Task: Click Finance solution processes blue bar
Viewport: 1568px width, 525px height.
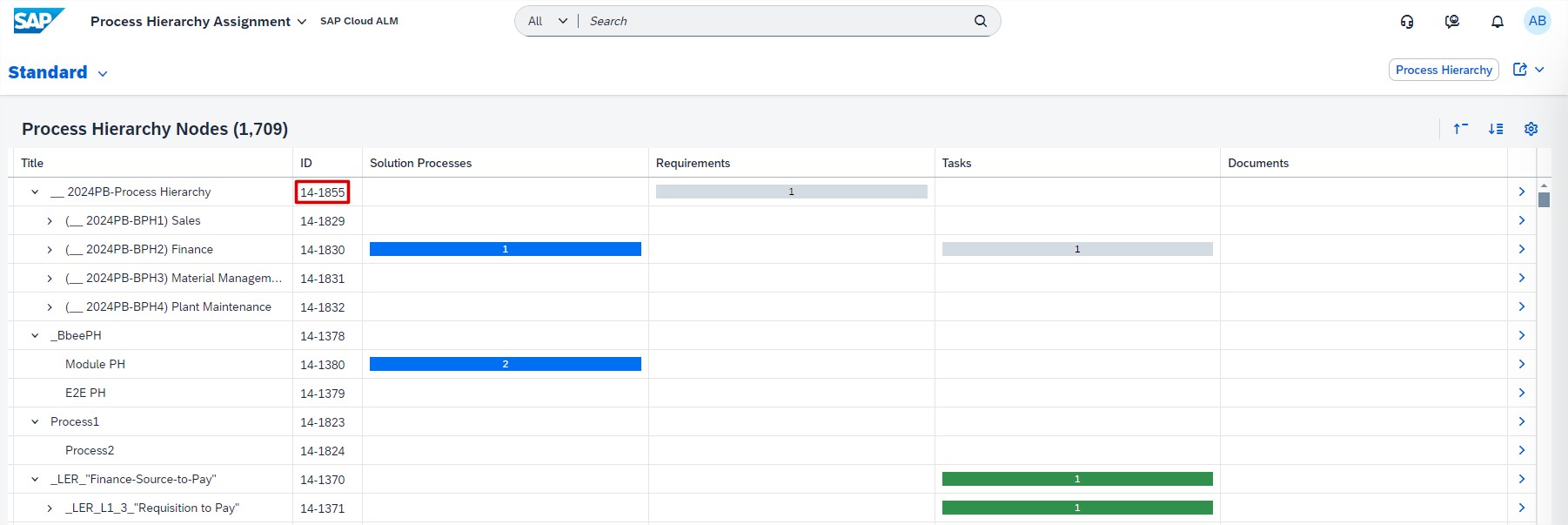Action: point(506,249)
